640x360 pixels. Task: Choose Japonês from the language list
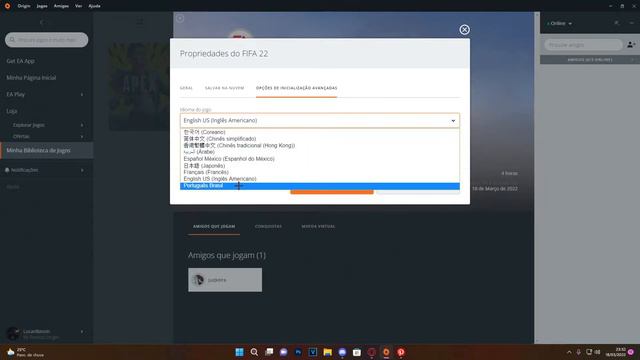pyautogui.click(x=320, y=166)
